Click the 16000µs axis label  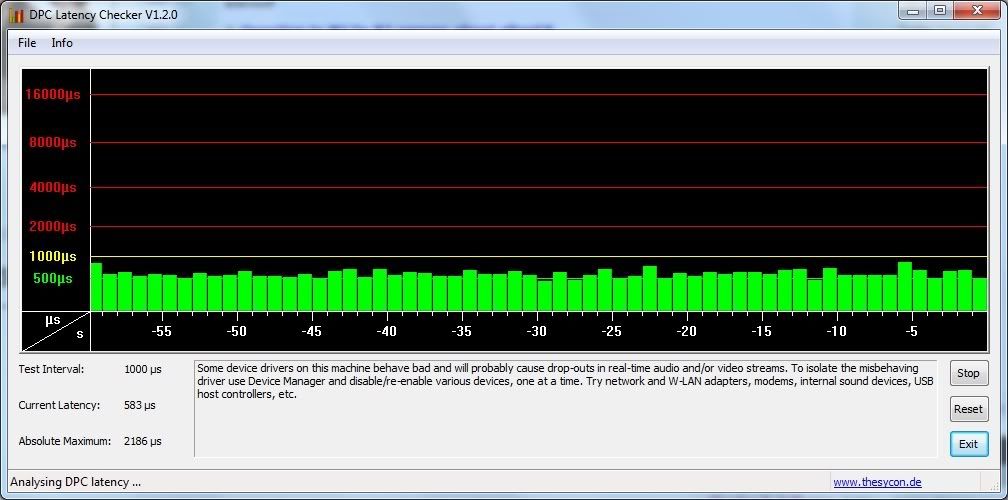click(x=53, y=94)
